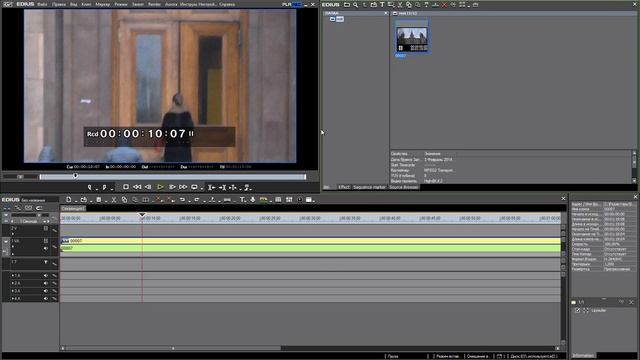Viewport: 640px width, 360px height.
Task: Open project icon in timeline toolbar
Action: tap(83, 200)
